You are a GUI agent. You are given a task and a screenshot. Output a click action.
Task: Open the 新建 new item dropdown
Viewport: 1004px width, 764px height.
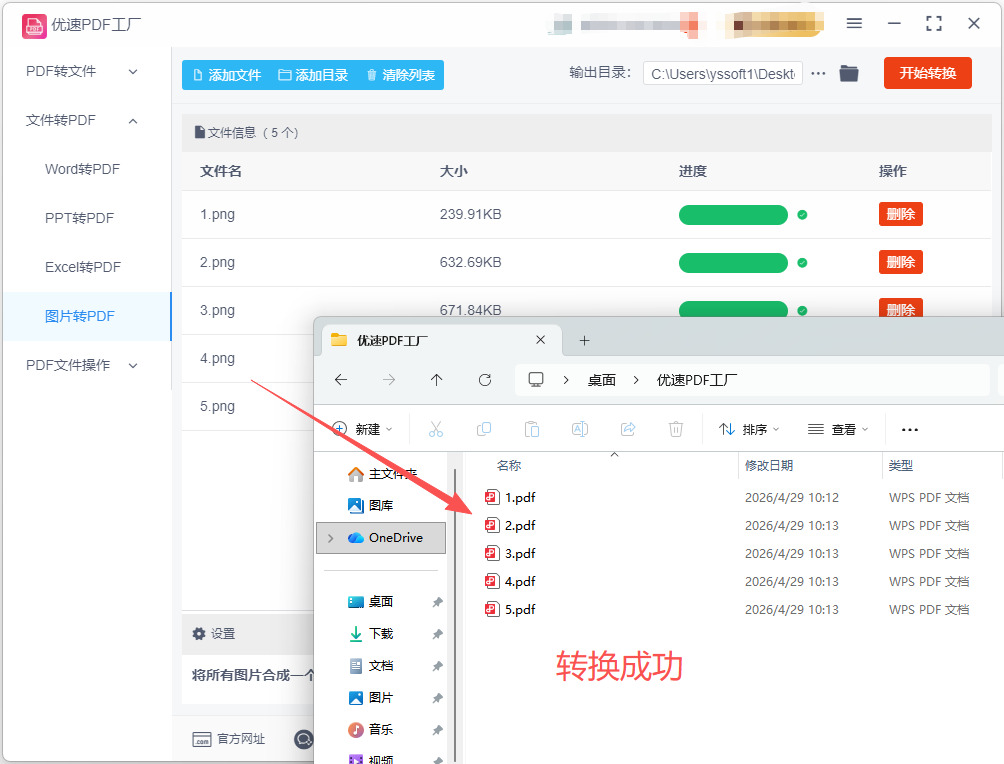tap(363, 429)
